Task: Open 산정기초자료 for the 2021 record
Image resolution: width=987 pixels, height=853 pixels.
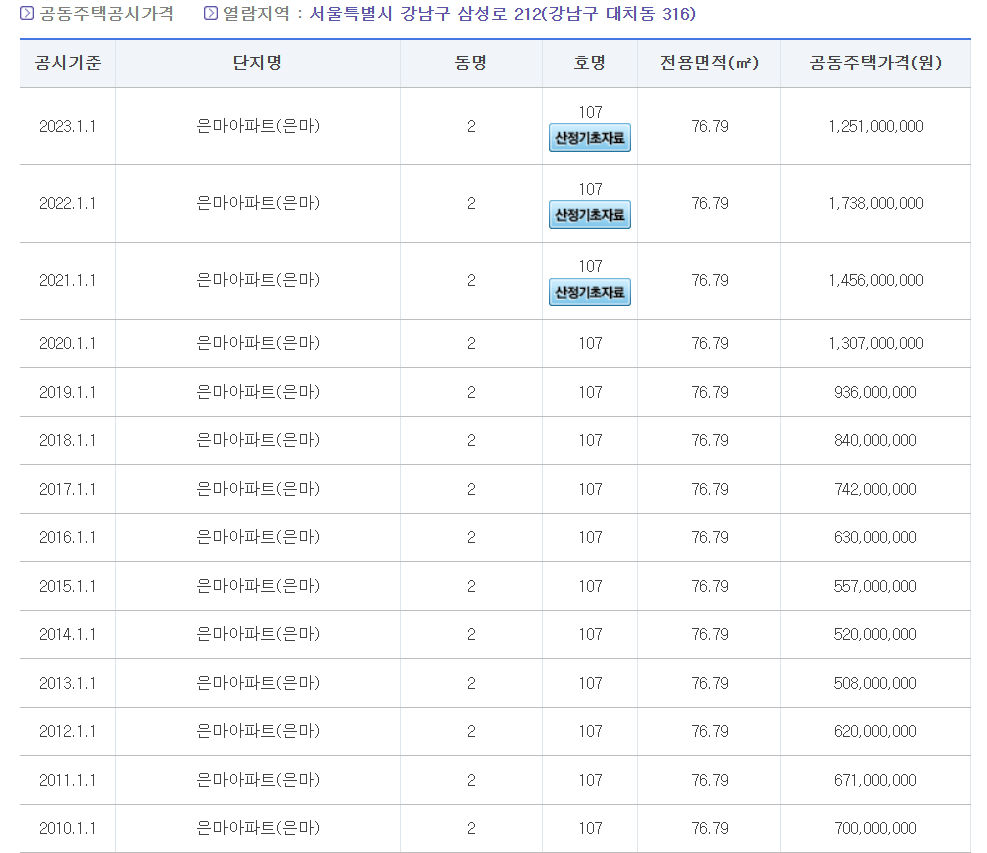Action: point(587,293)
